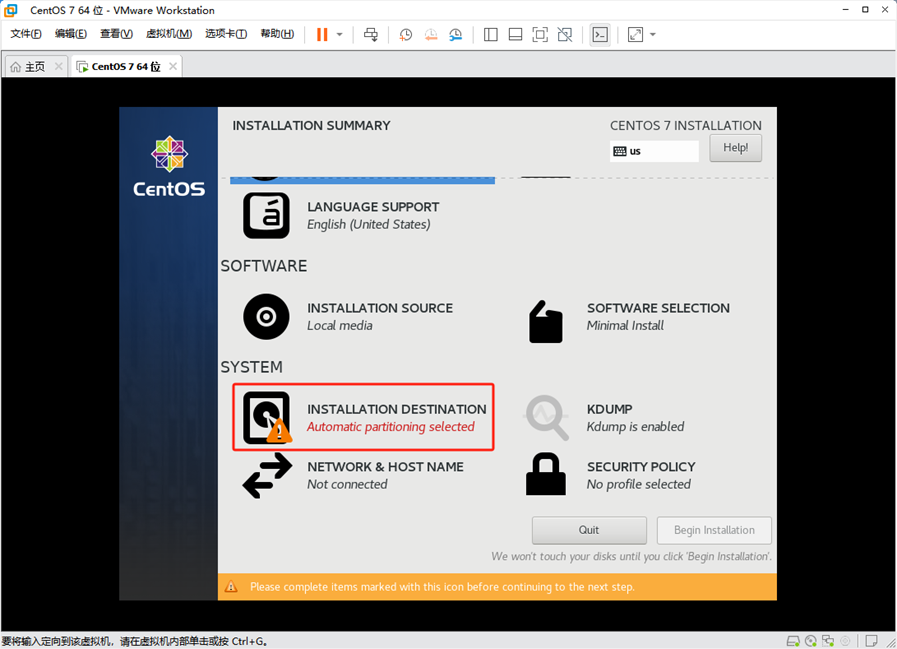Click the 'Local media' text

tap(340, 326)
